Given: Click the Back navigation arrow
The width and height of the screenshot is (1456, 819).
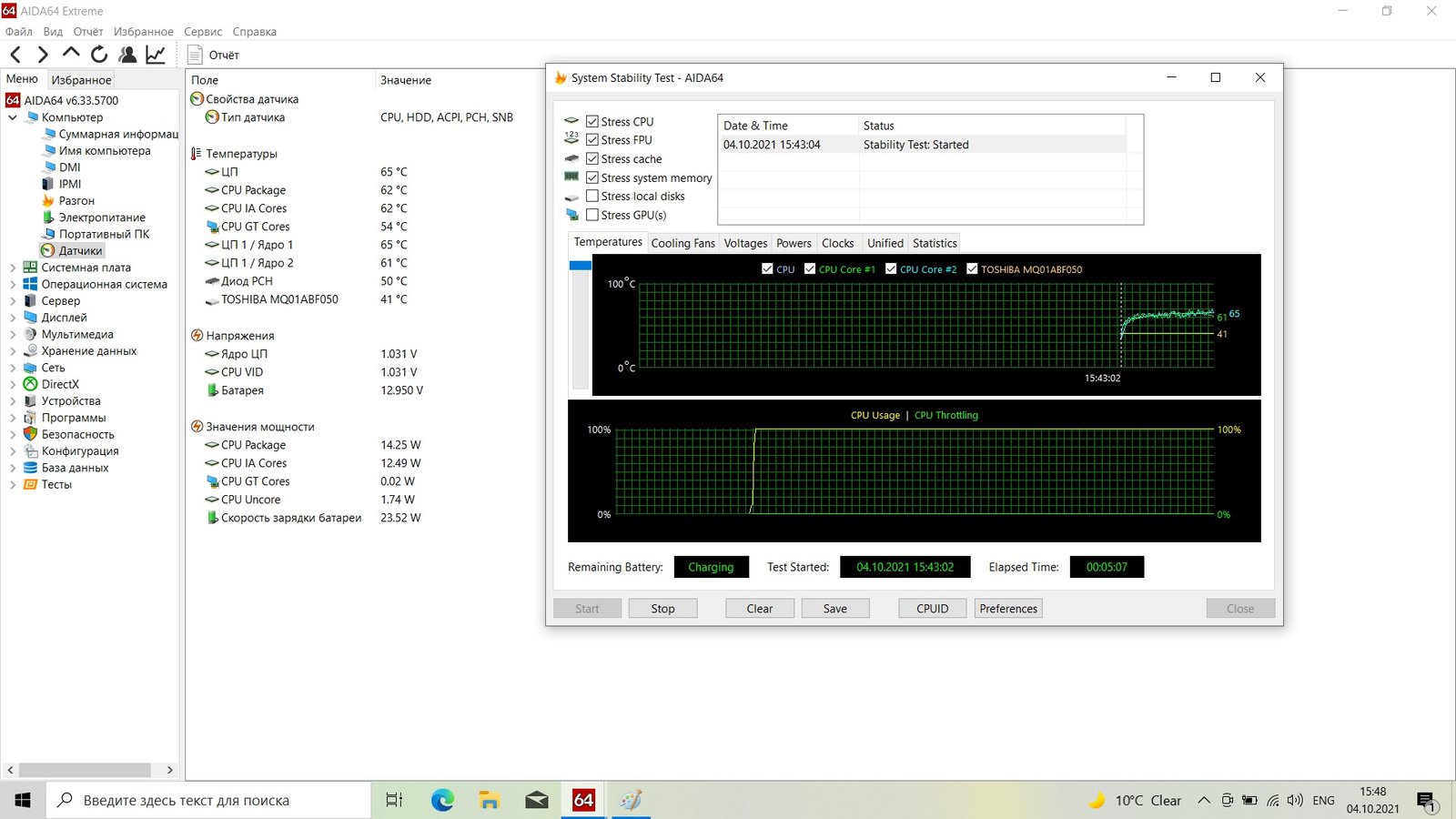Looking at the screenshot, I should click(15, 55).
